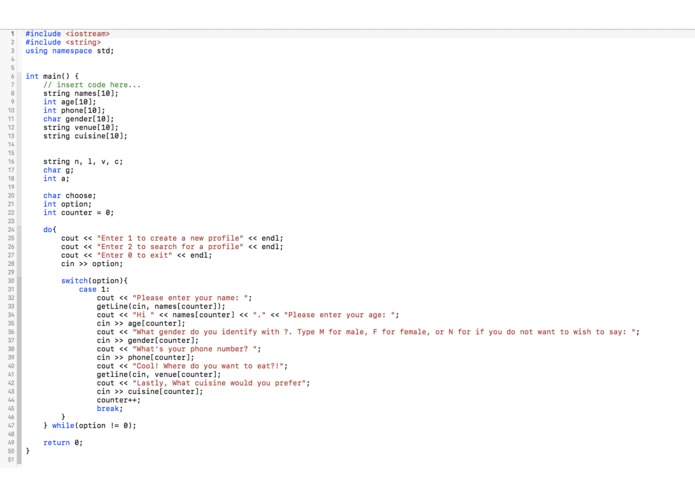
Task: Click 'What's your phone number?' string
Action: [195, 349]
